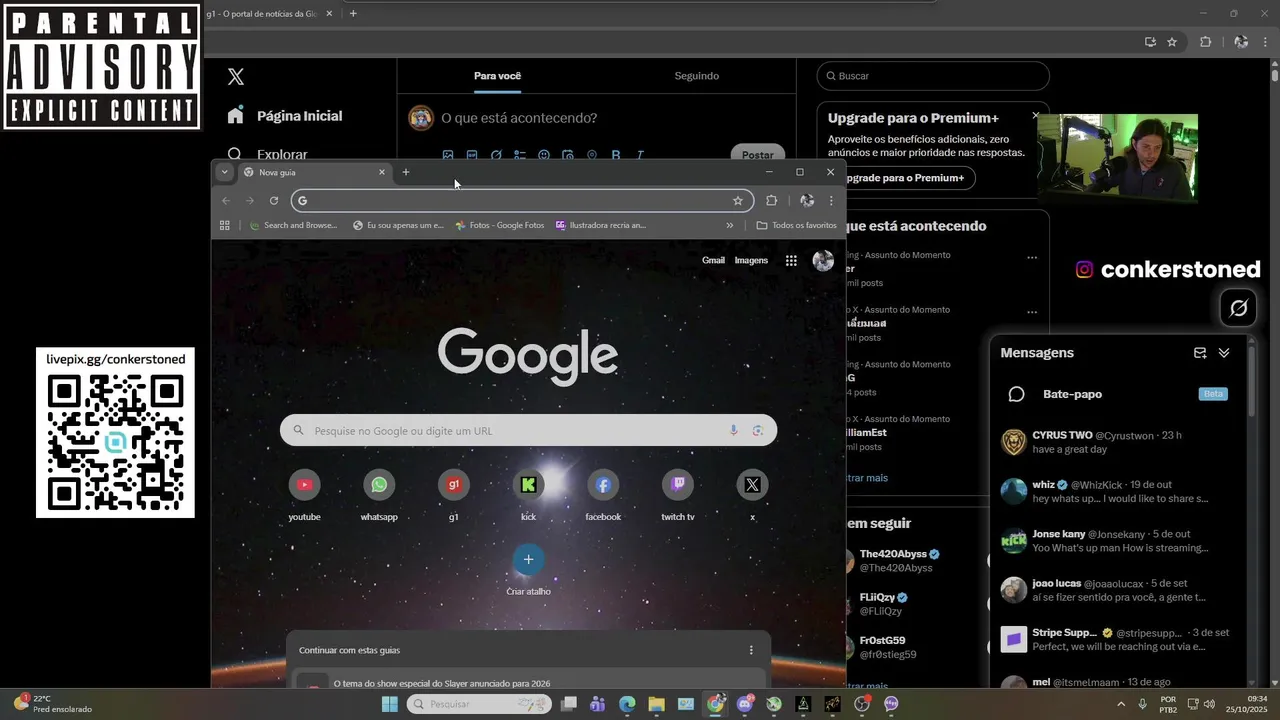Open the bookmarks bar apps grid icon
The image size is (1280, 720).
point(225,225)
